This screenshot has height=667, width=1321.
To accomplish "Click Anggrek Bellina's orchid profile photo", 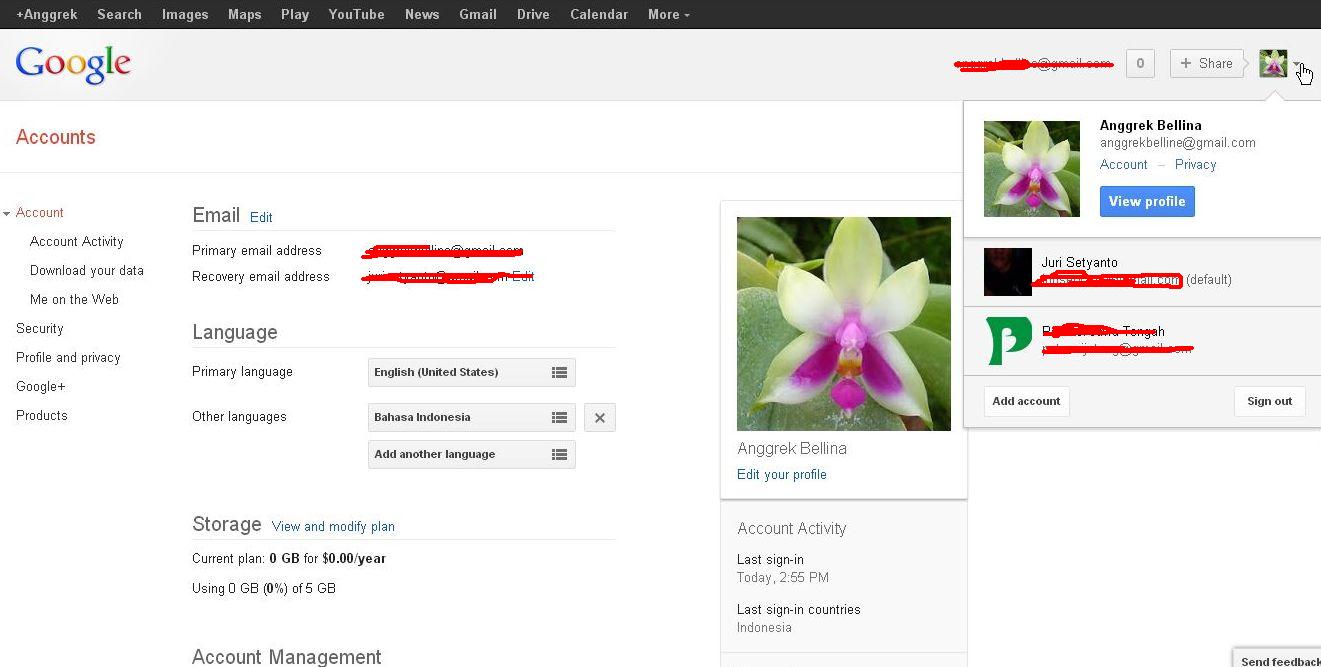I will (x=1031, y=168).
